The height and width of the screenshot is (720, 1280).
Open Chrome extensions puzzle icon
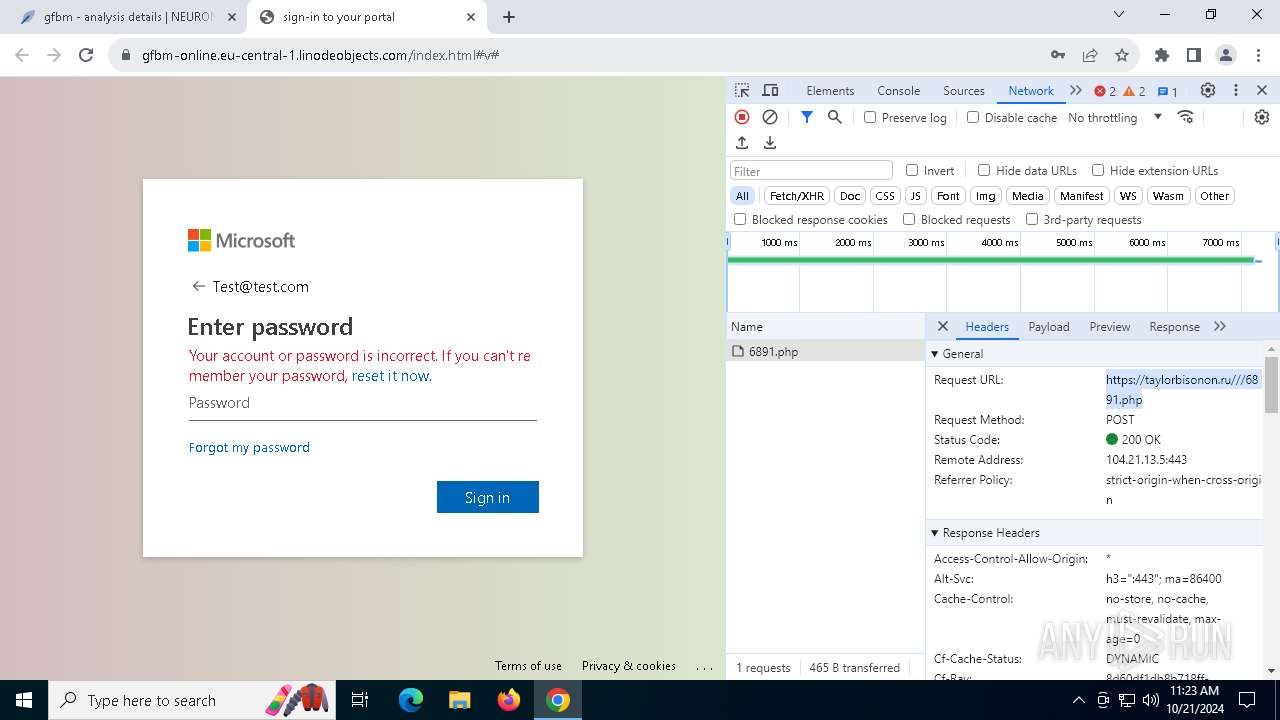(x=1162, y=55)
